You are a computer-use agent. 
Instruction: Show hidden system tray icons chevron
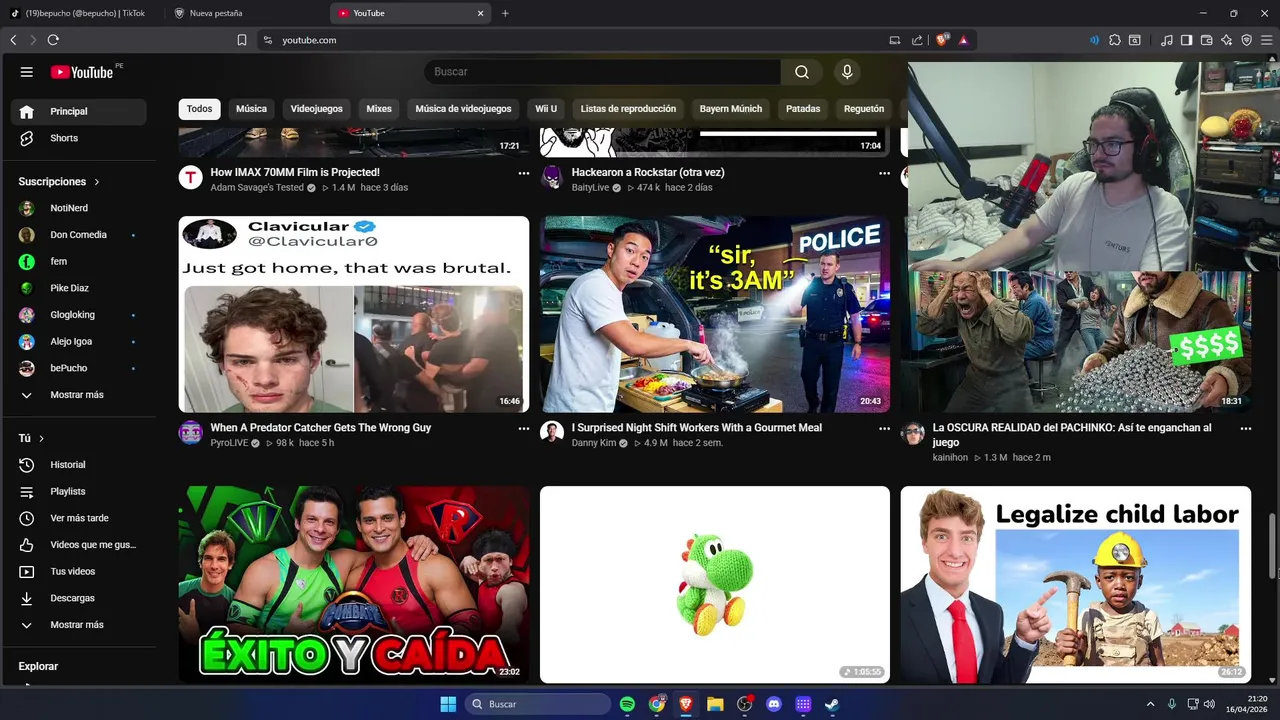tap(1150, 704)
